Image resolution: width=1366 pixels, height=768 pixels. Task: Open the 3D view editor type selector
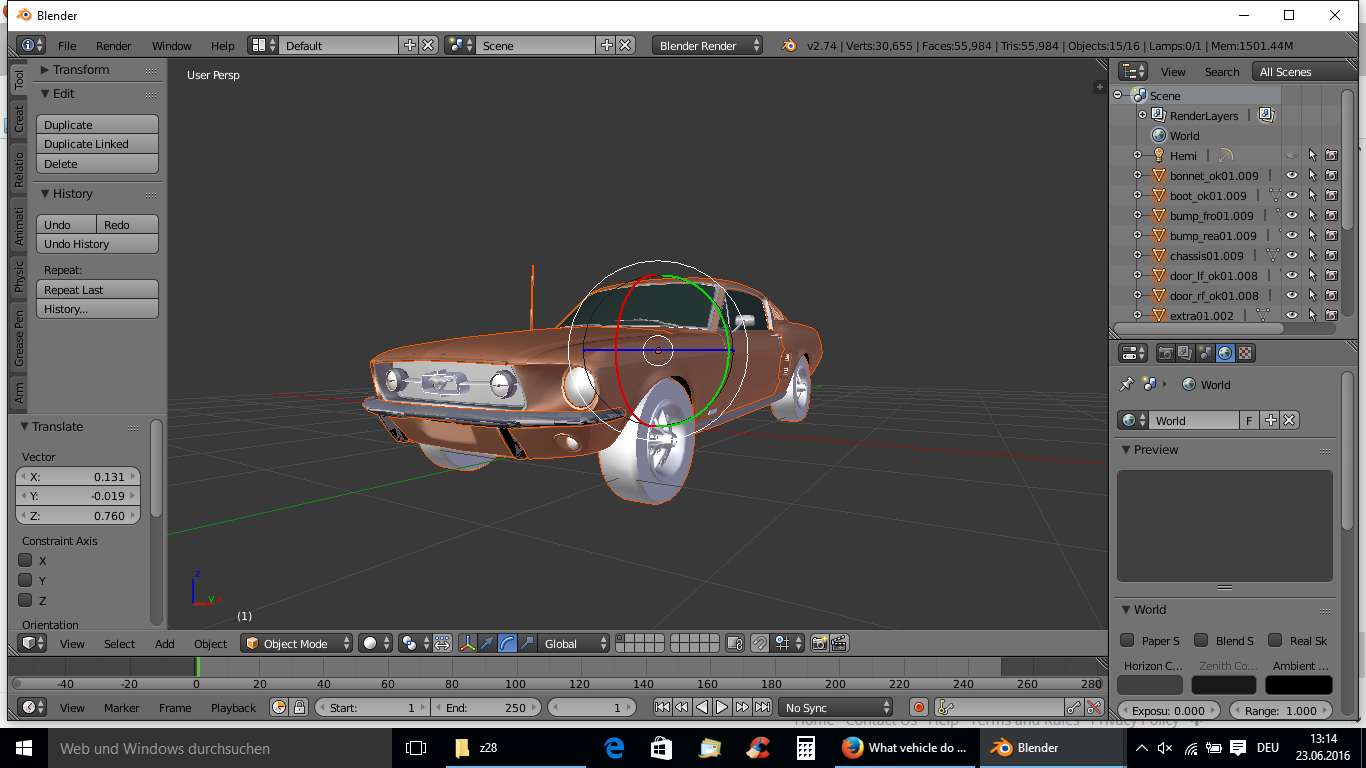(x=33, y=643)
